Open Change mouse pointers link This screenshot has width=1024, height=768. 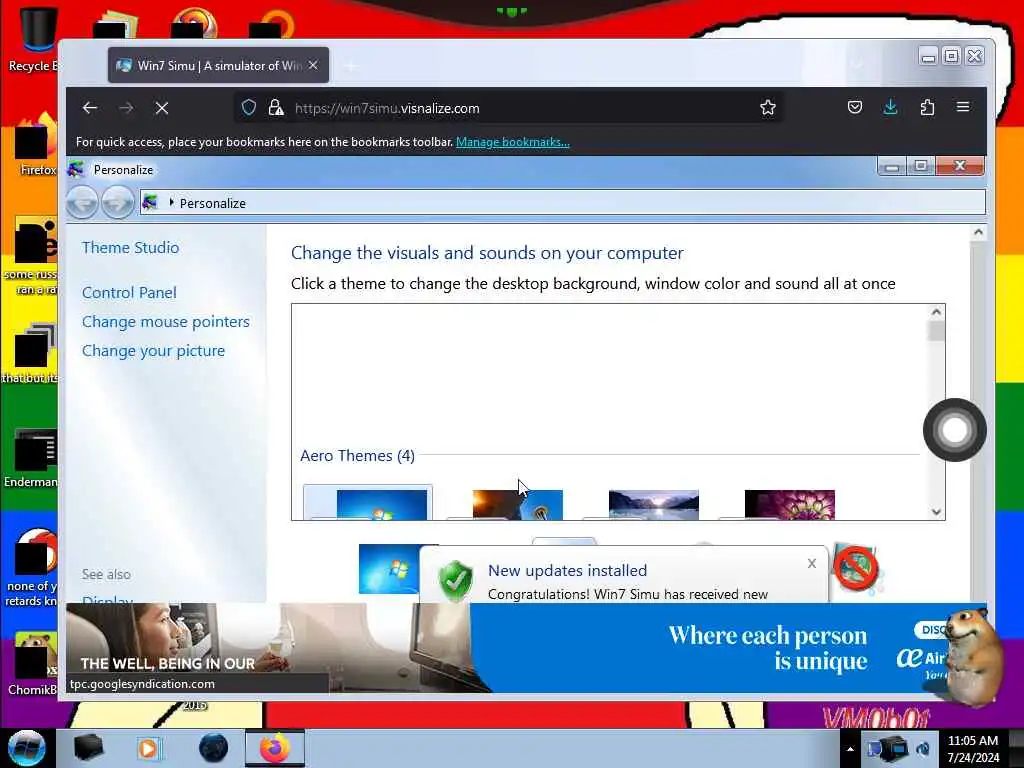point(166,321)
